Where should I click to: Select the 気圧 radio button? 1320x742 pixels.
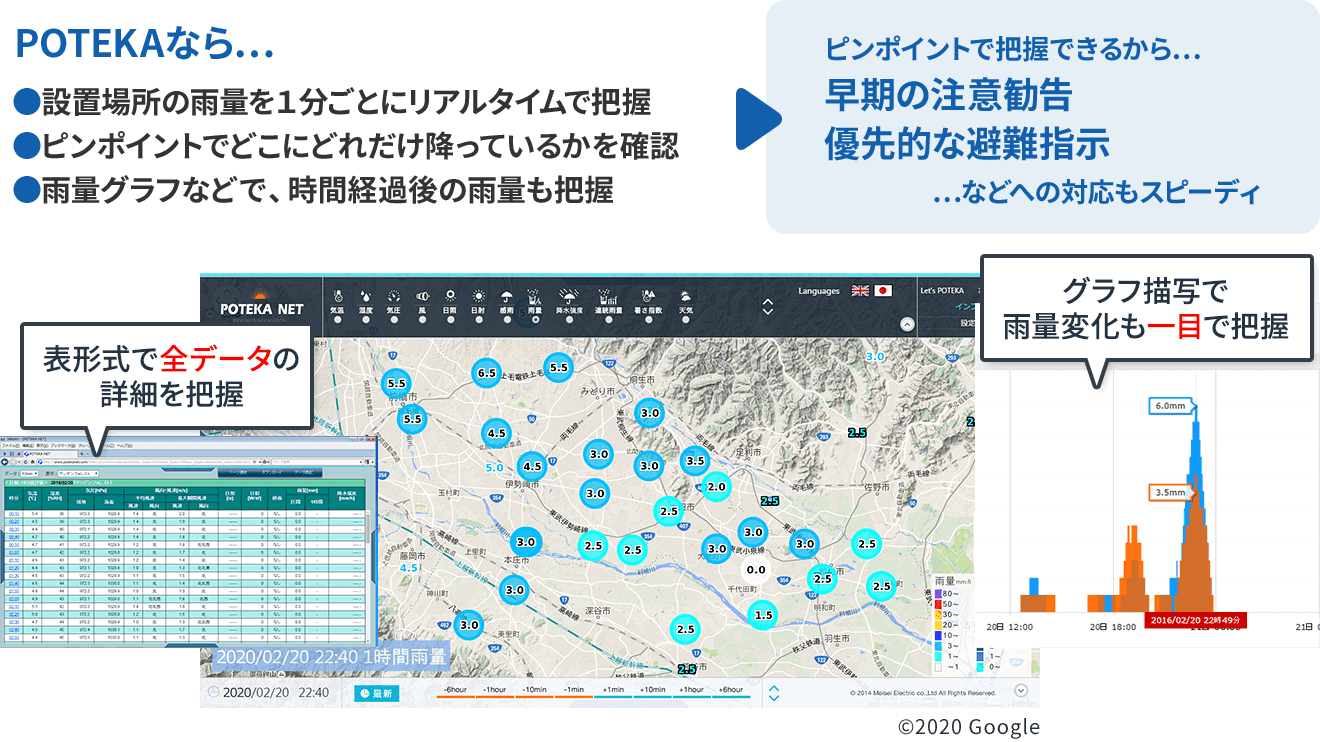tap(394, 319)
